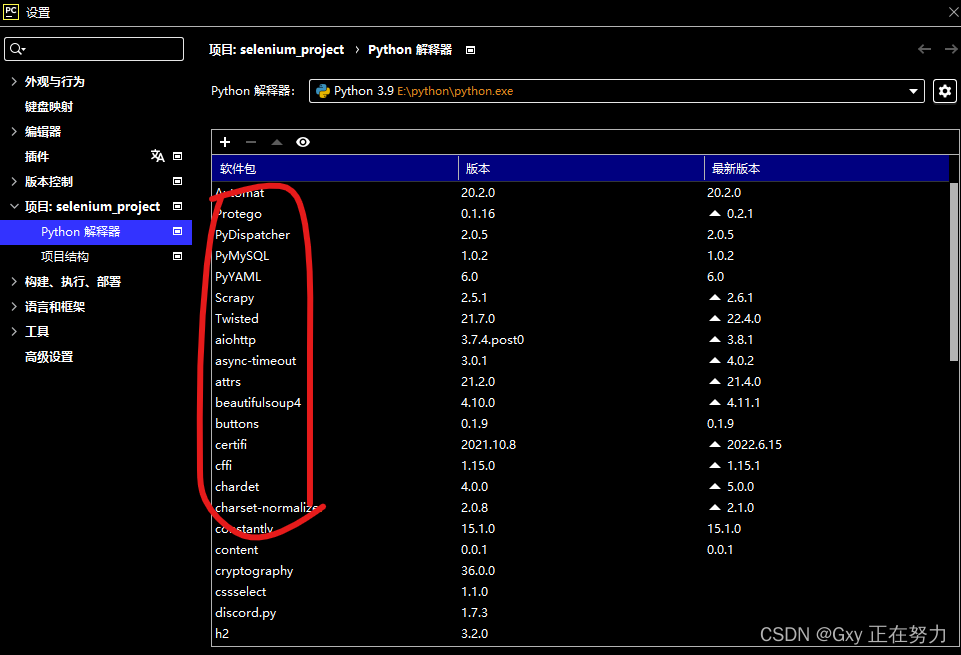This screenshot has width=961, height=655.
Task: Click latest version 4.11.1 of beautifulsoup4
Action: (x=743, y=403)
